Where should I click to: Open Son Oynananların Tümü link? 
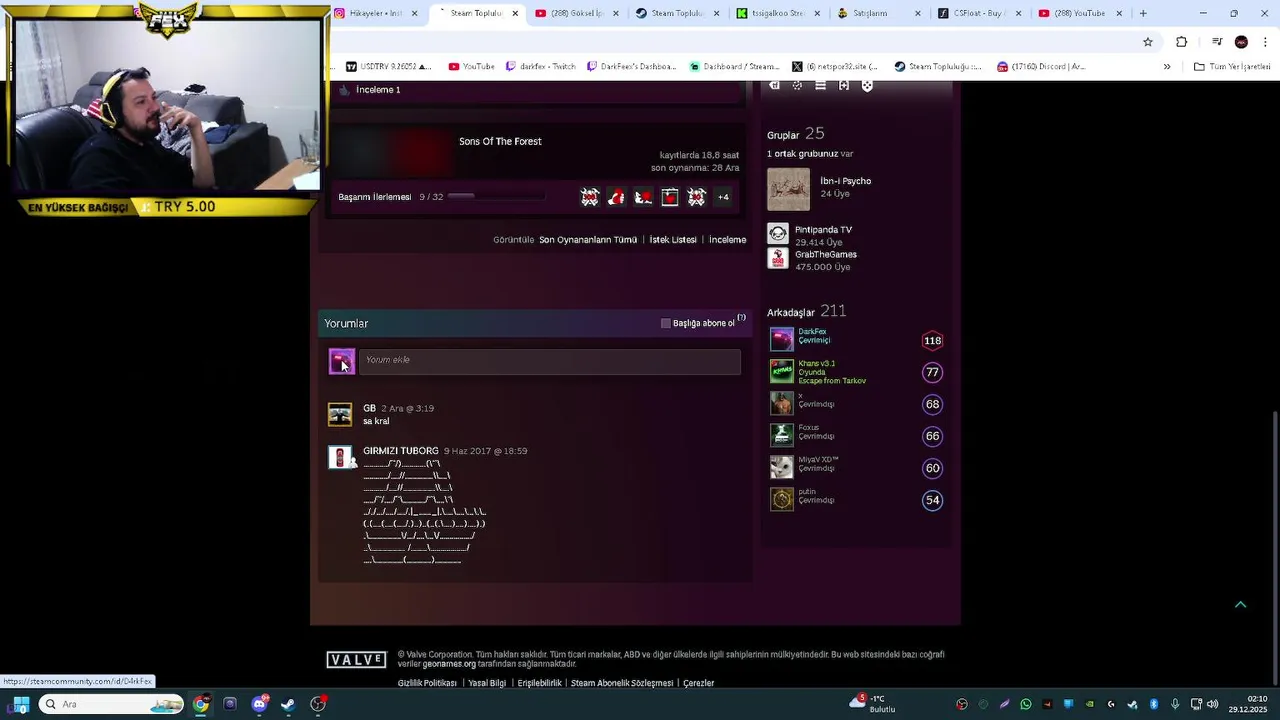pos(588,240)
